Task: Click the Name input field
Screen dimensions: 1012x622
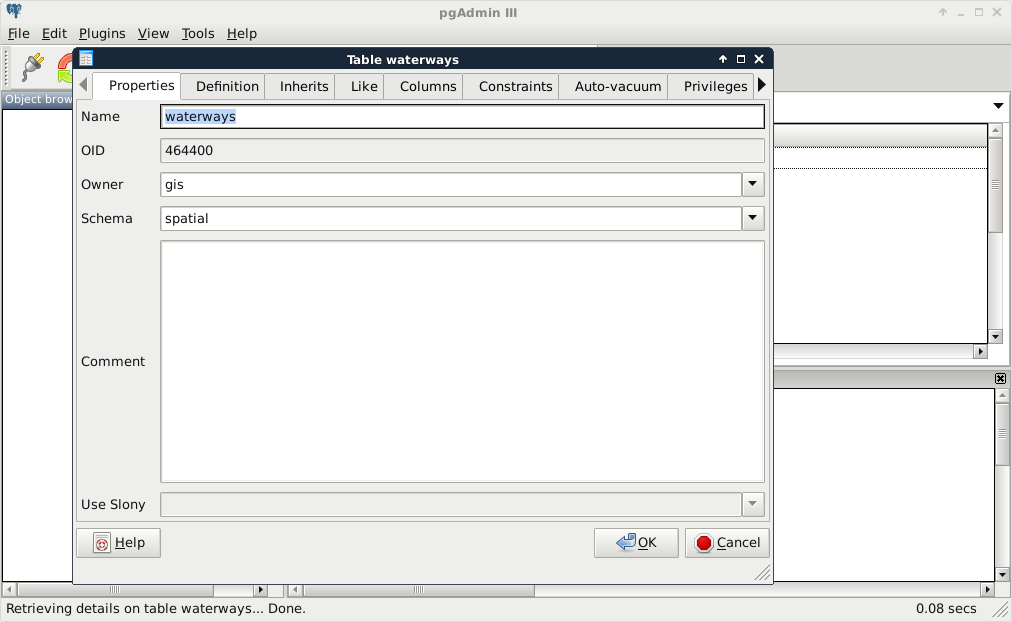Action: coord(462,117)
